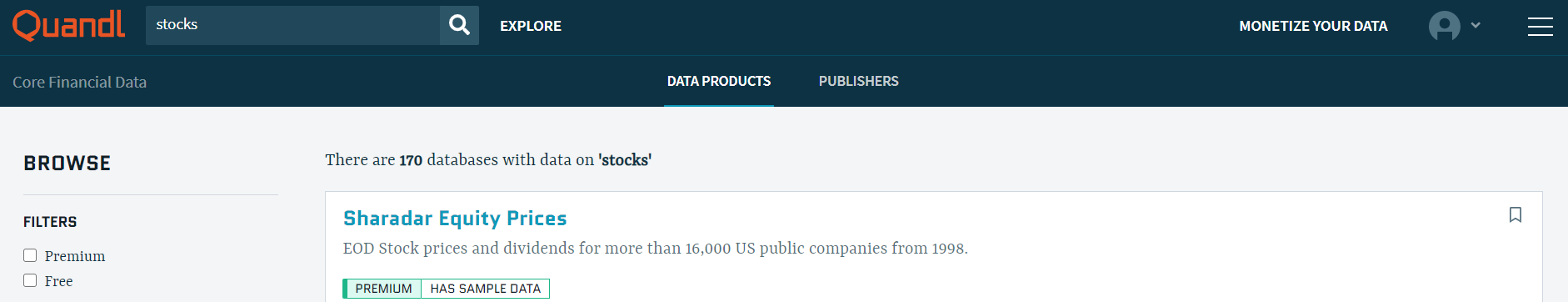Open the Explore menu item
The height and width of the screenshot is (302, 1568).
pos(531,26)
